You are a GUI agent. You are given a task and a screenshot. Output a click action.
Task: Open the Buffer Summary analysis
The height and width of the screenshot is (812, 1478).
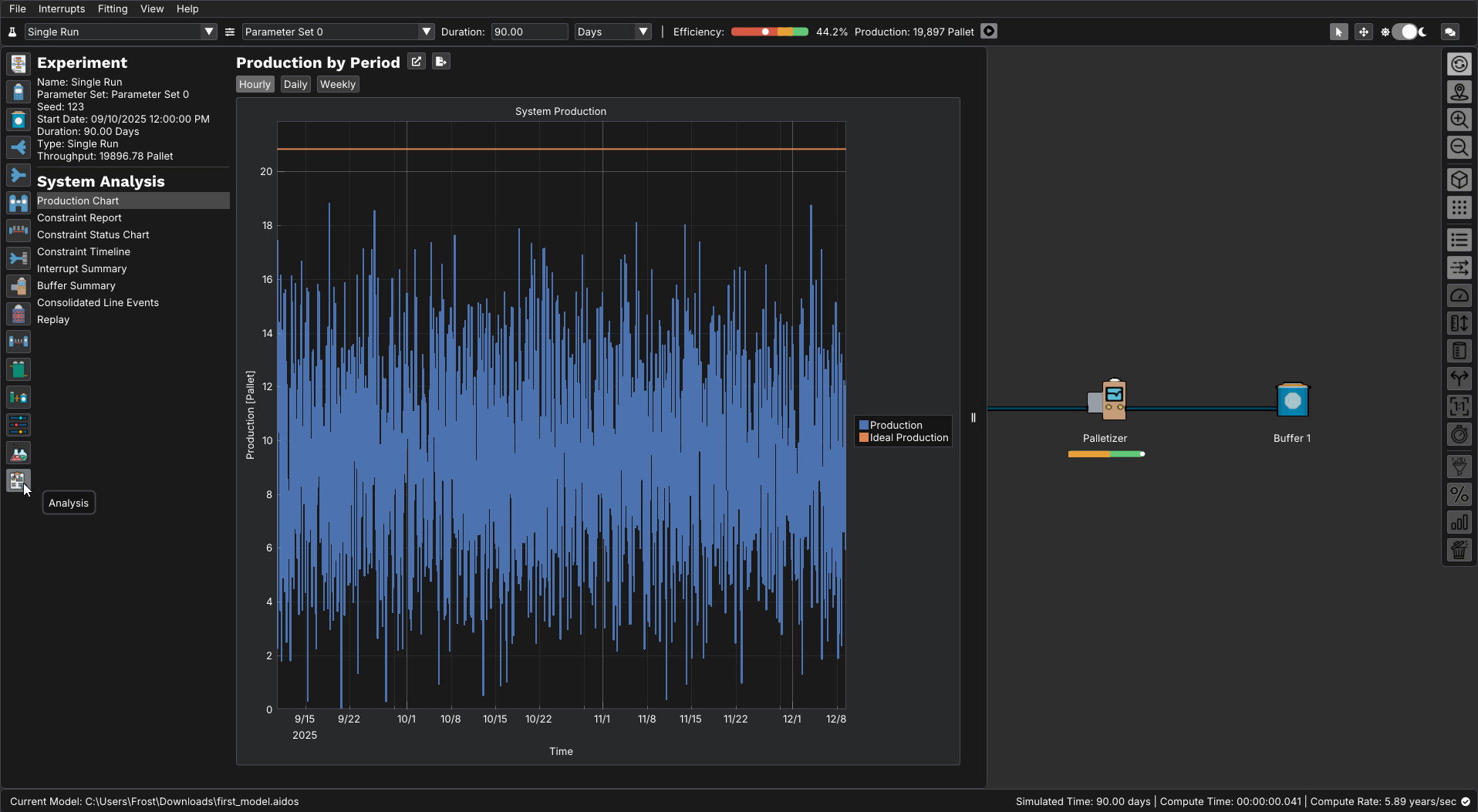[76, 285]
